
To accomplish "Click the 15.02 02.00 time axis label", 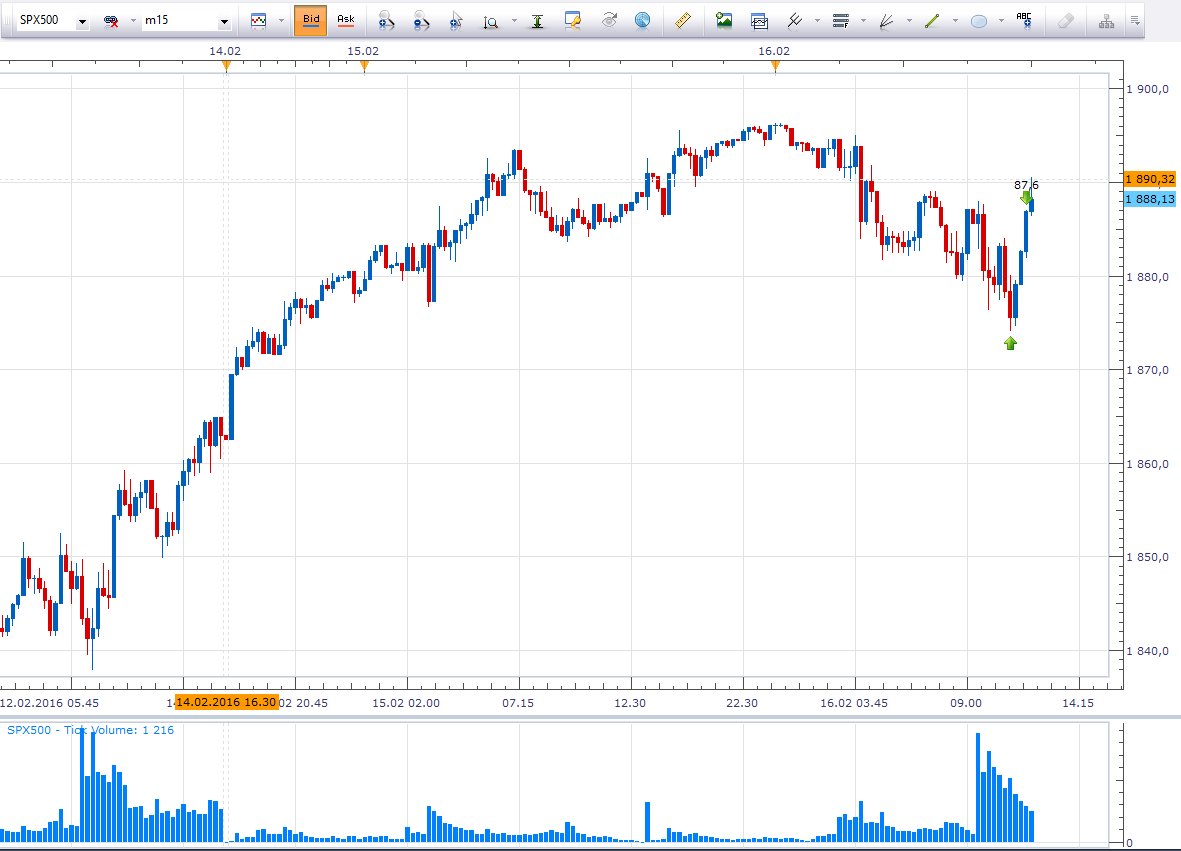I will [406, 703].
